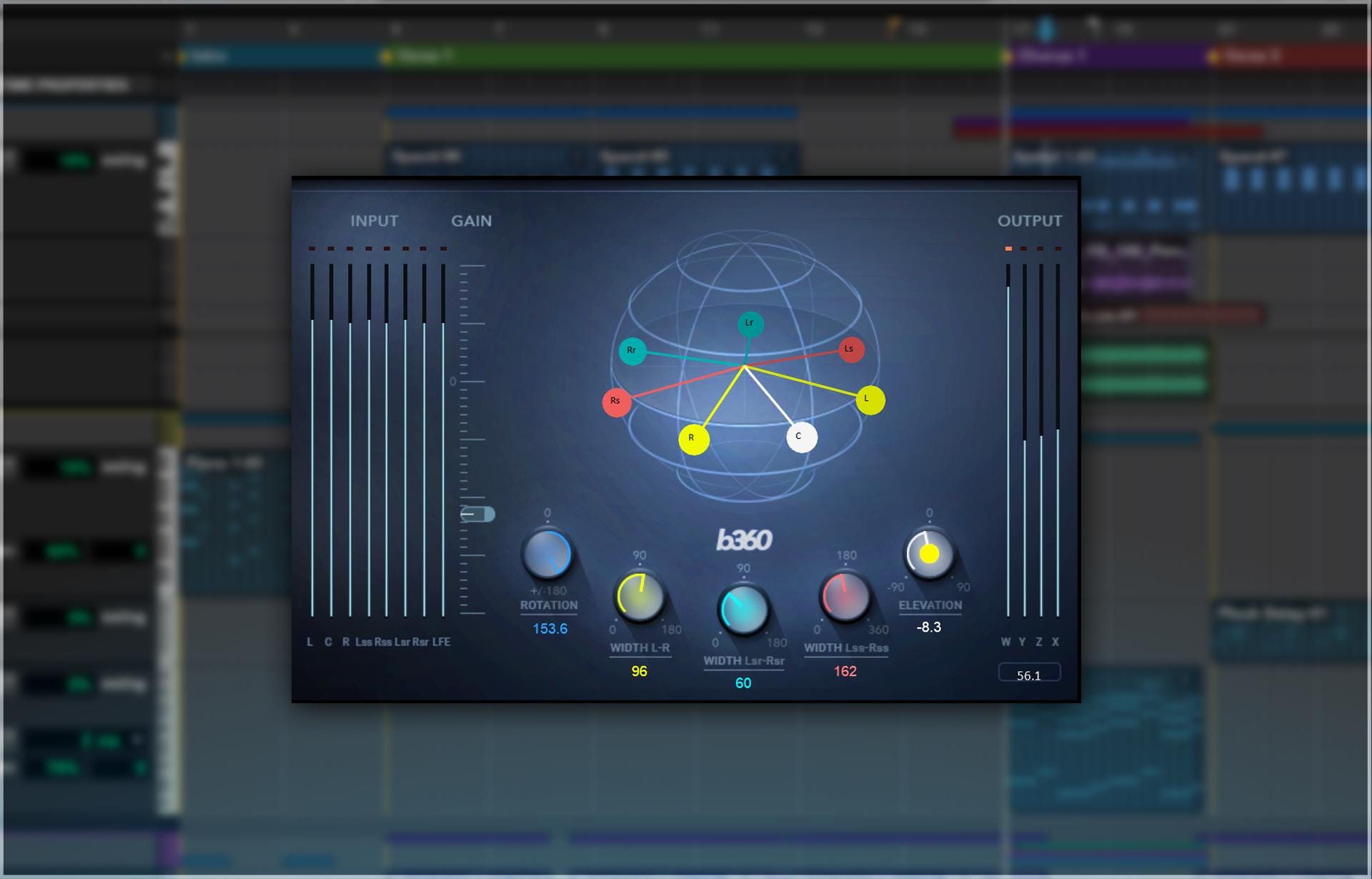Click the ELEVATION label
This screenshot has width=1372, height=879.
[x=930, y=605]
